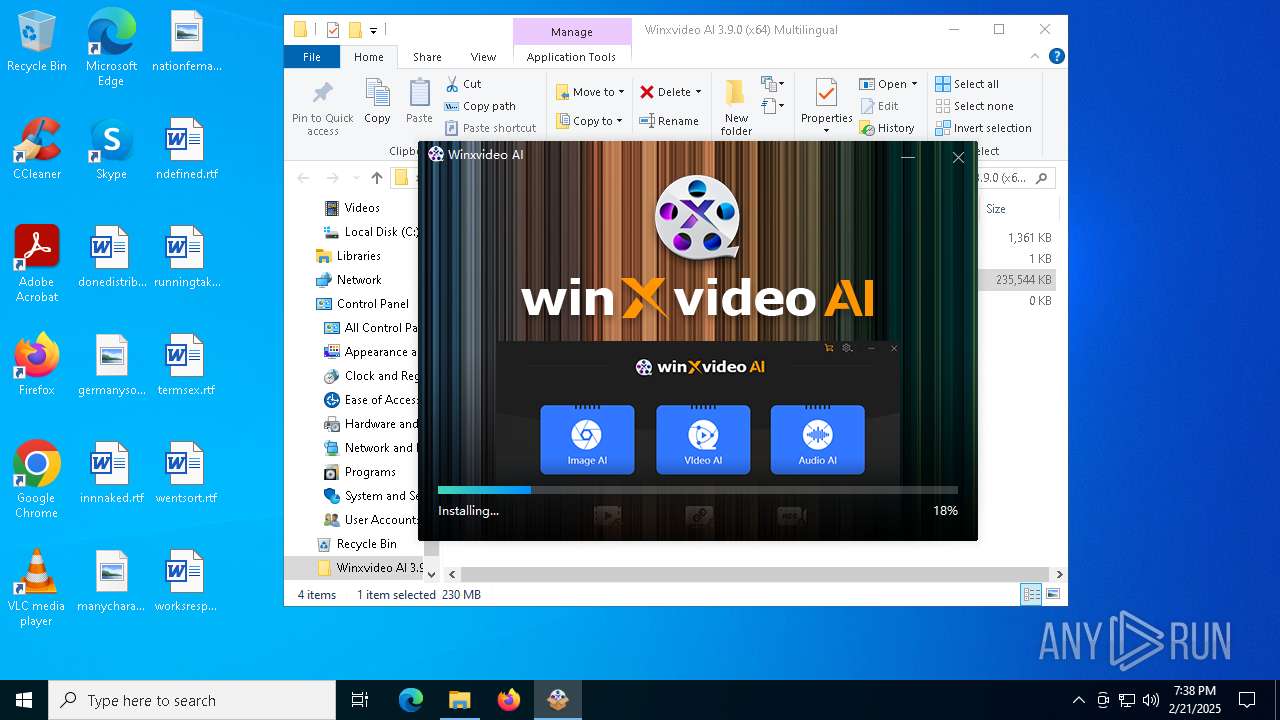Open innaked.rtf document on desktop
Screen dimensions: 1280x720
[111, 472]
